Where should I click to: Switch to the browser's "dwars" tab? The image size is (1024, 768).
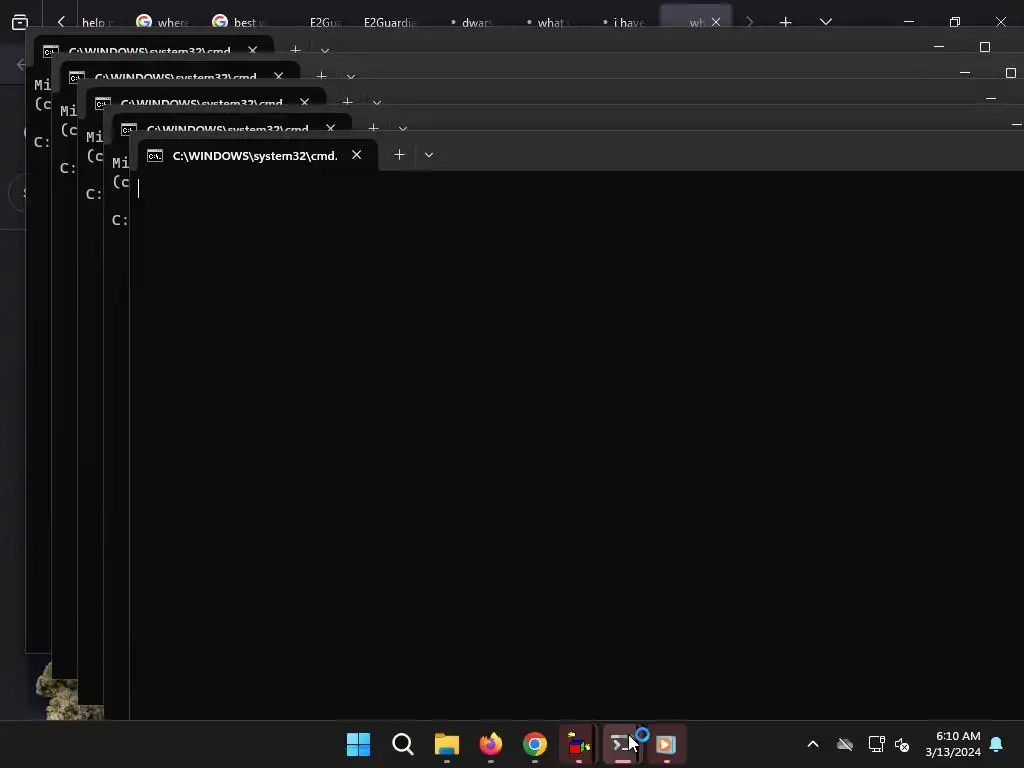472,22
